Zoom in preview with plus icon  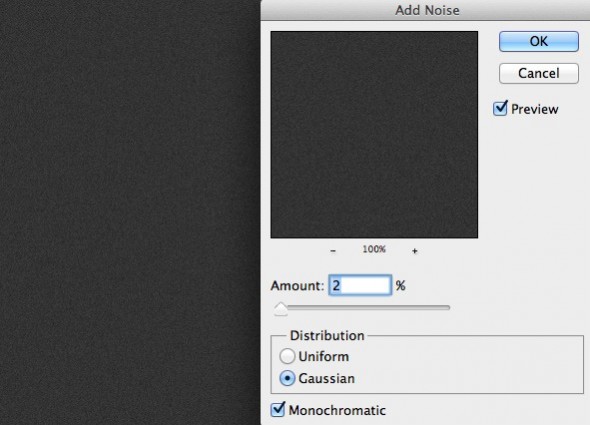[415, 251]
